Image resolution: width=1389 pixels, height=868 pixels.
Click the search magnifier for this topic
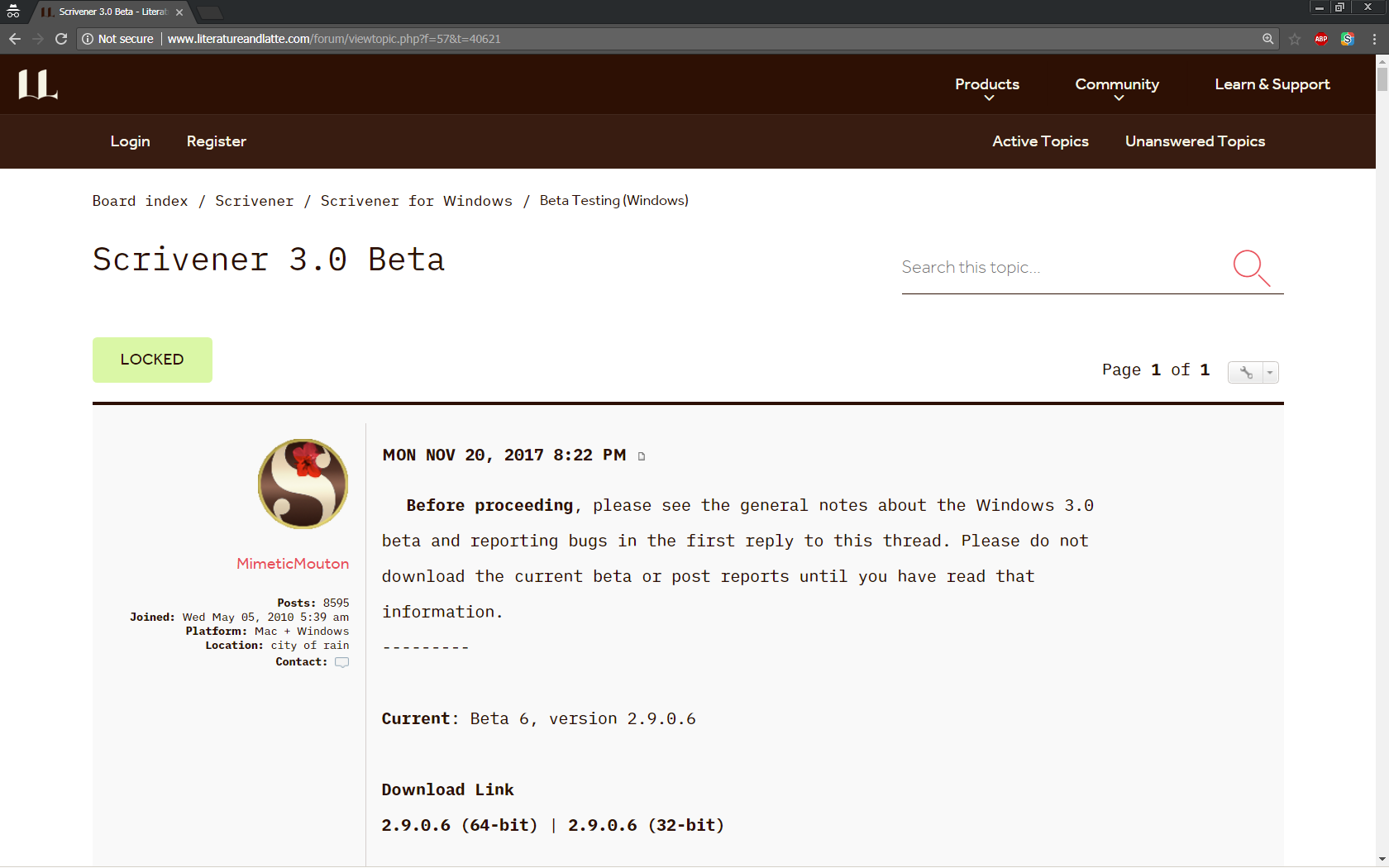click(x=1251, y=269)
